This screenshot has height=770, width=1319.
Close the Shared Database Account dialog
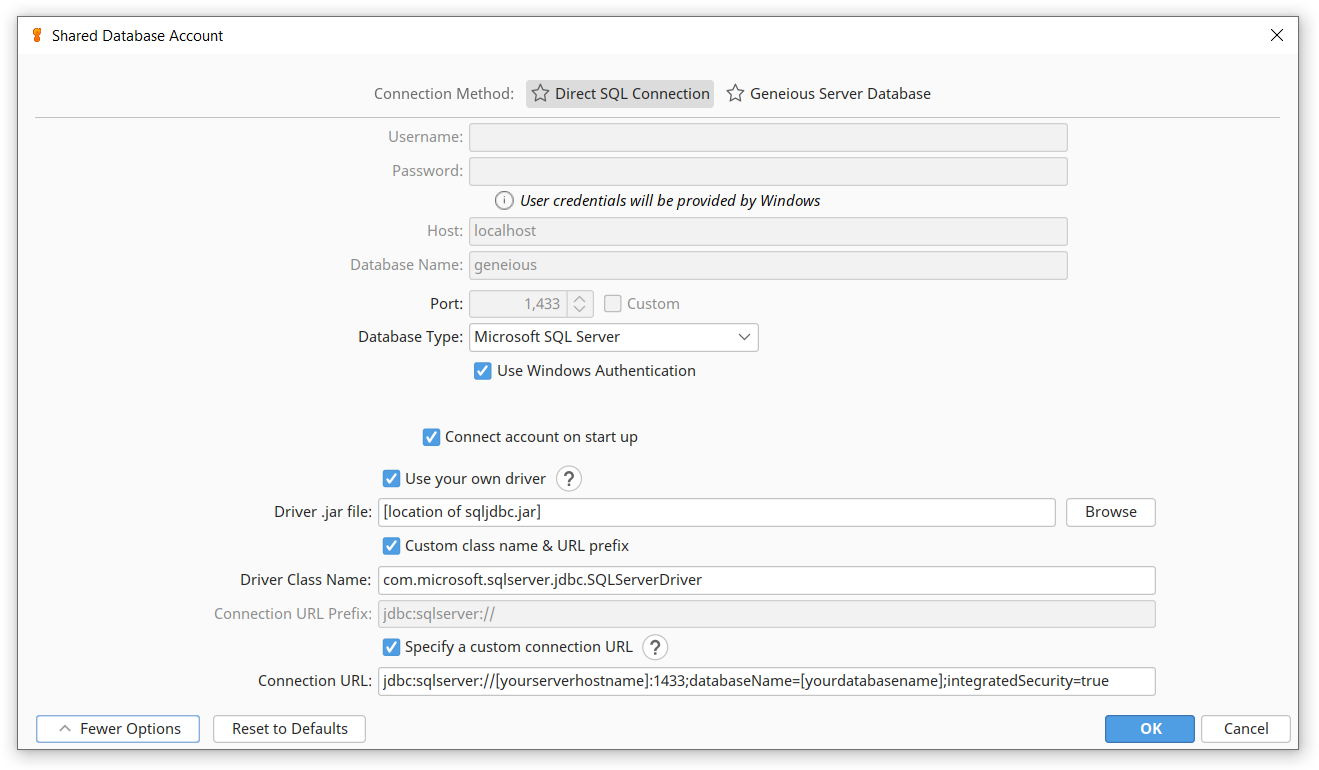(1277, 35)
